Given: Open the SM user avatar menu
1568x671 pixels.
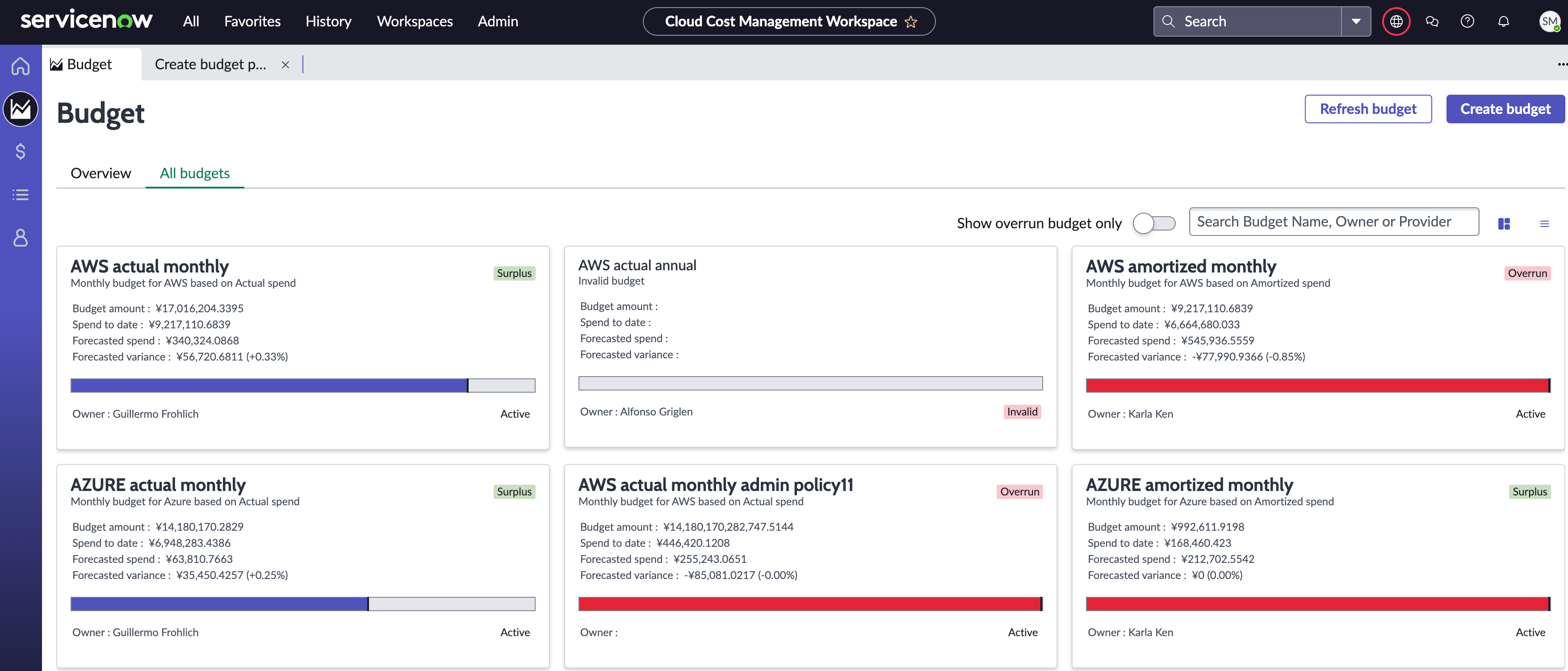Looking at the screenshot, I should pyautogui.click(x=1550, y=22).
